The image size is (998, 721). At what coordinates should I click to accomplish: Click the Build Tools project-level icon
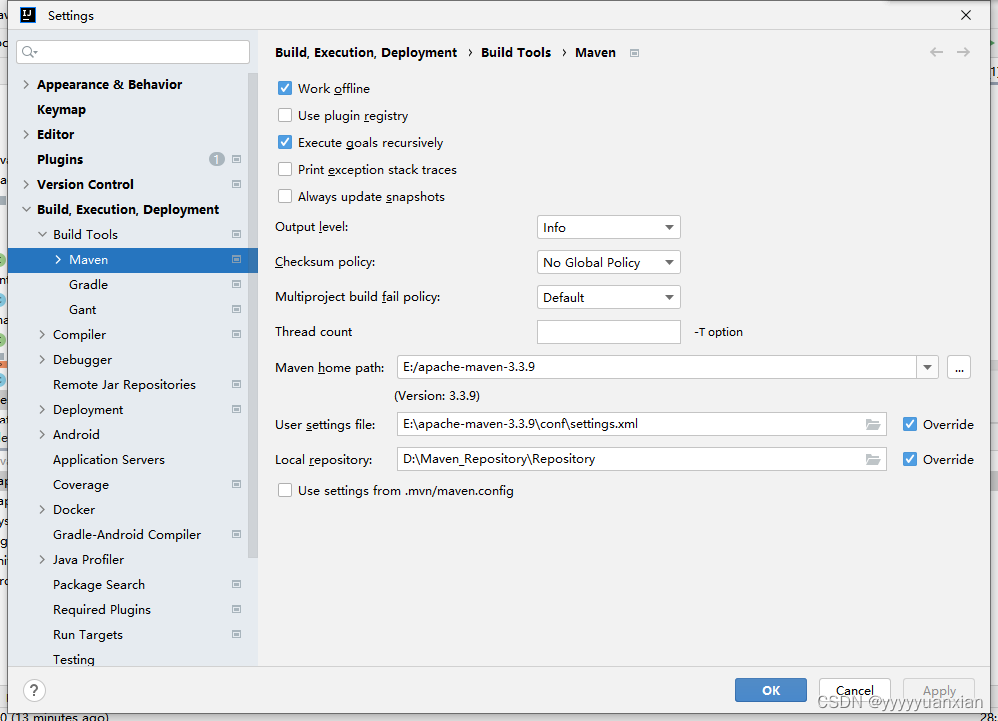pyautogui.click(x=236, y=235)
